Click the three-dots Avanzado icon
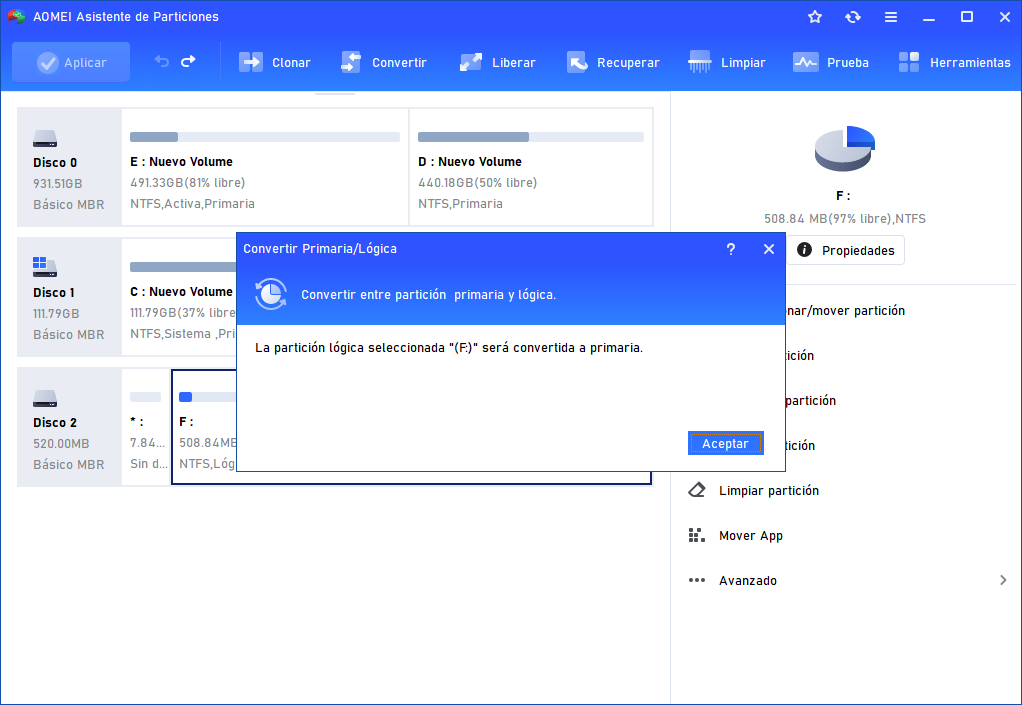The height and width of the screenshot is (705, 1022). pos(697,580)
